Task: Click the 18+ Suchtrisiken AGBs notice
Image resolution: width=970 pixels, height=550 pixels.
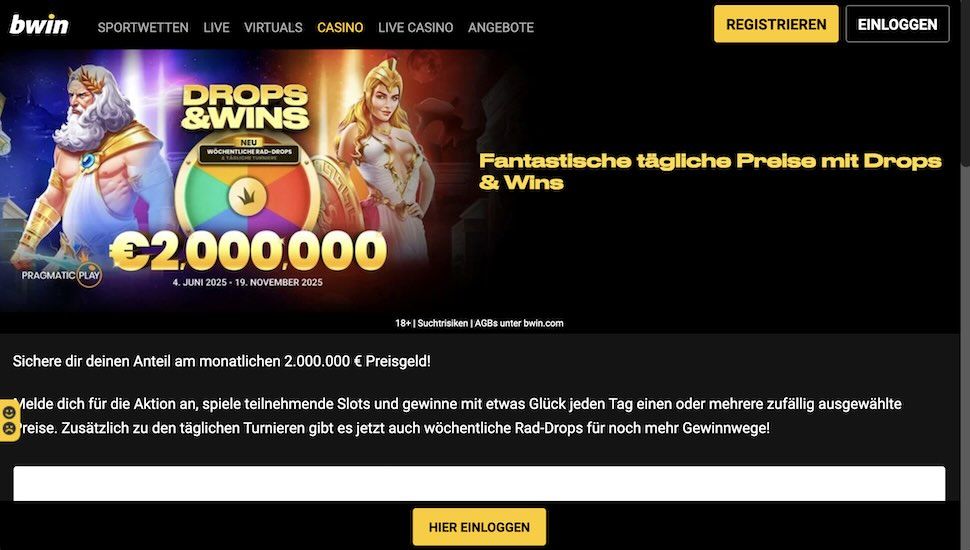Action: 479,323
